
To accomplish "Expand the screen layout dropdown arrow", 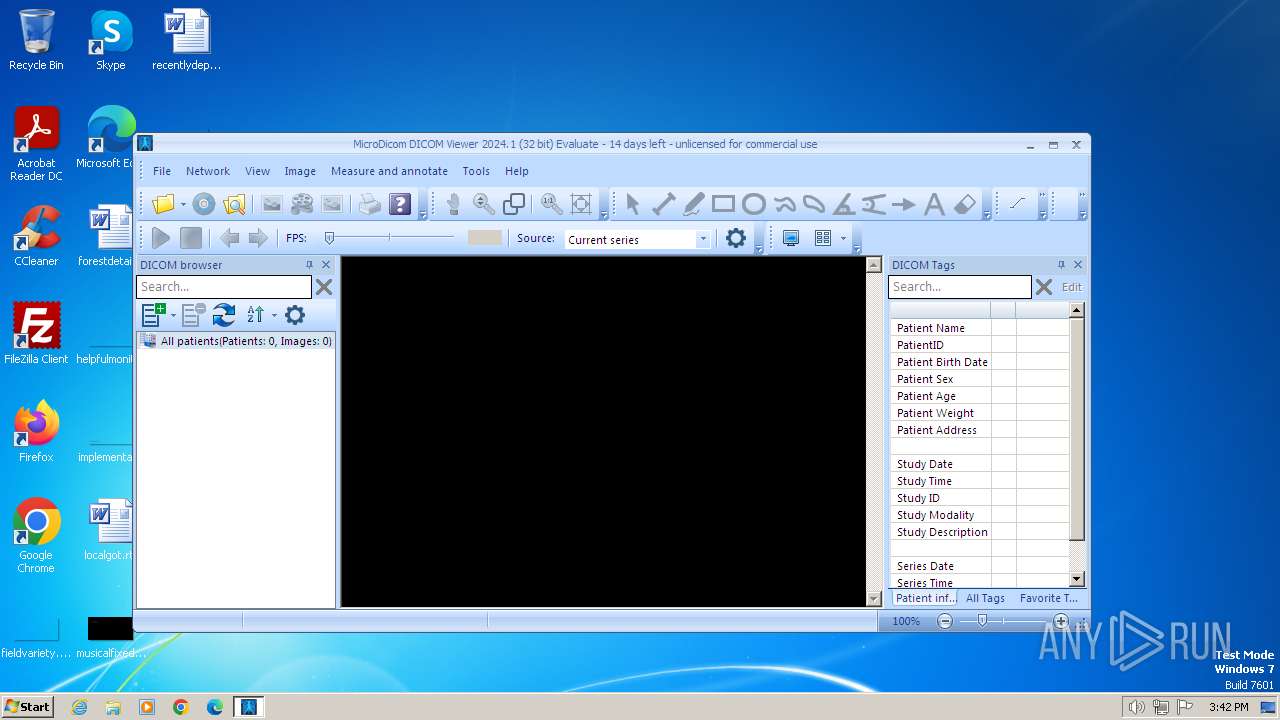I will point(843,238).
